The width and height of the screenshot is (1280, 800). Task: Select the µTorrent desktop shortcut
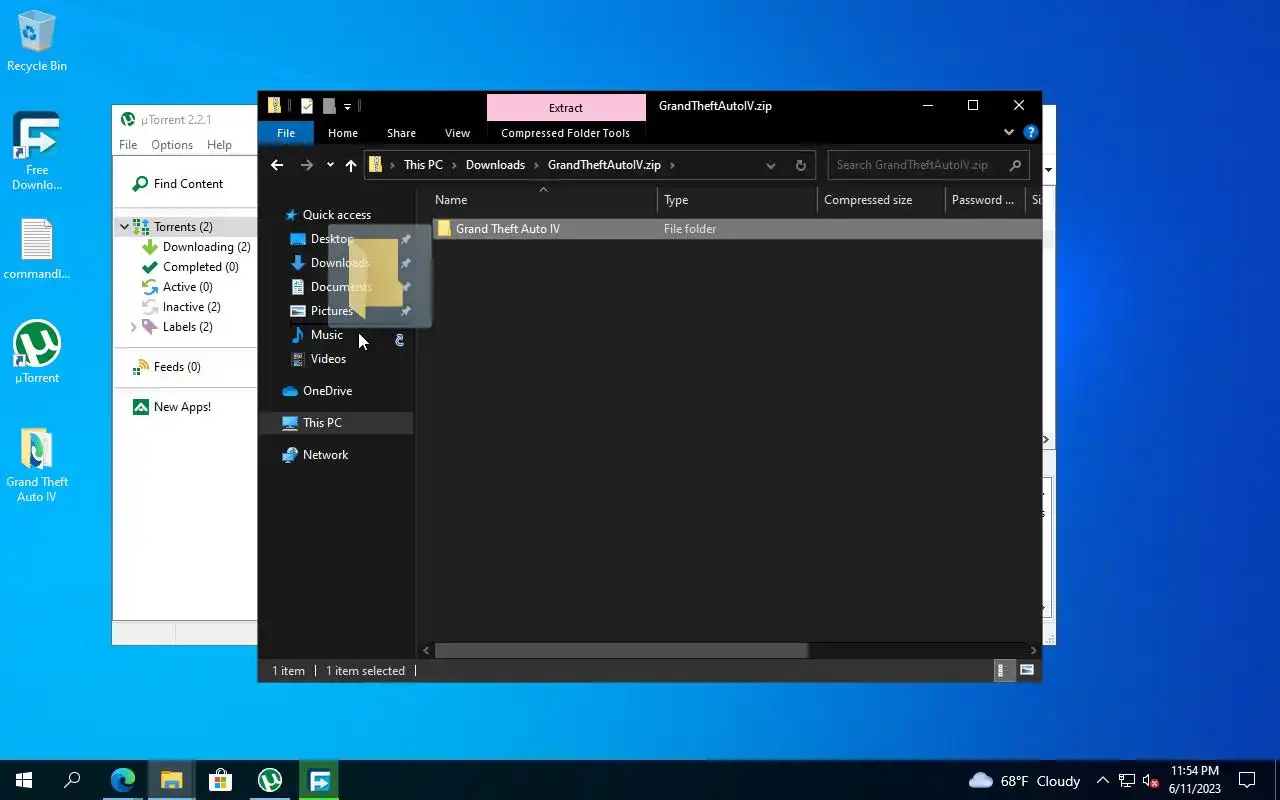click(x=37, y=352)
